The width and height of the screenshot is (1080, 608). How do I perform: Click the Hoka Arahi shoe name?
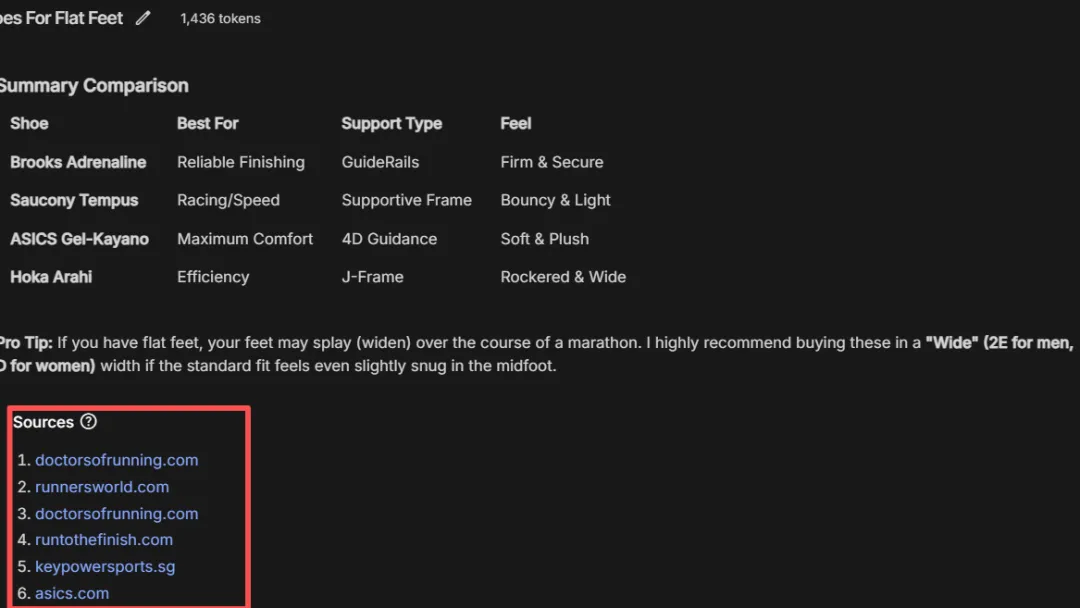pos(51,277)
